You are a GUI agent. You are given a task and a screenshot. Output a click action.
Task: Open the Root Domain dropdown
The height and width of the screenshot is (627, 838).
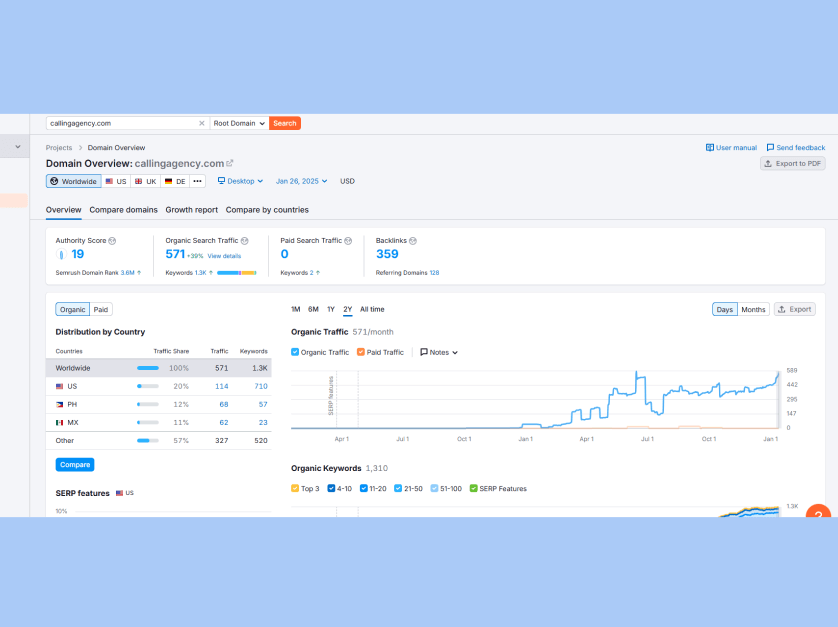pos(238,123)
